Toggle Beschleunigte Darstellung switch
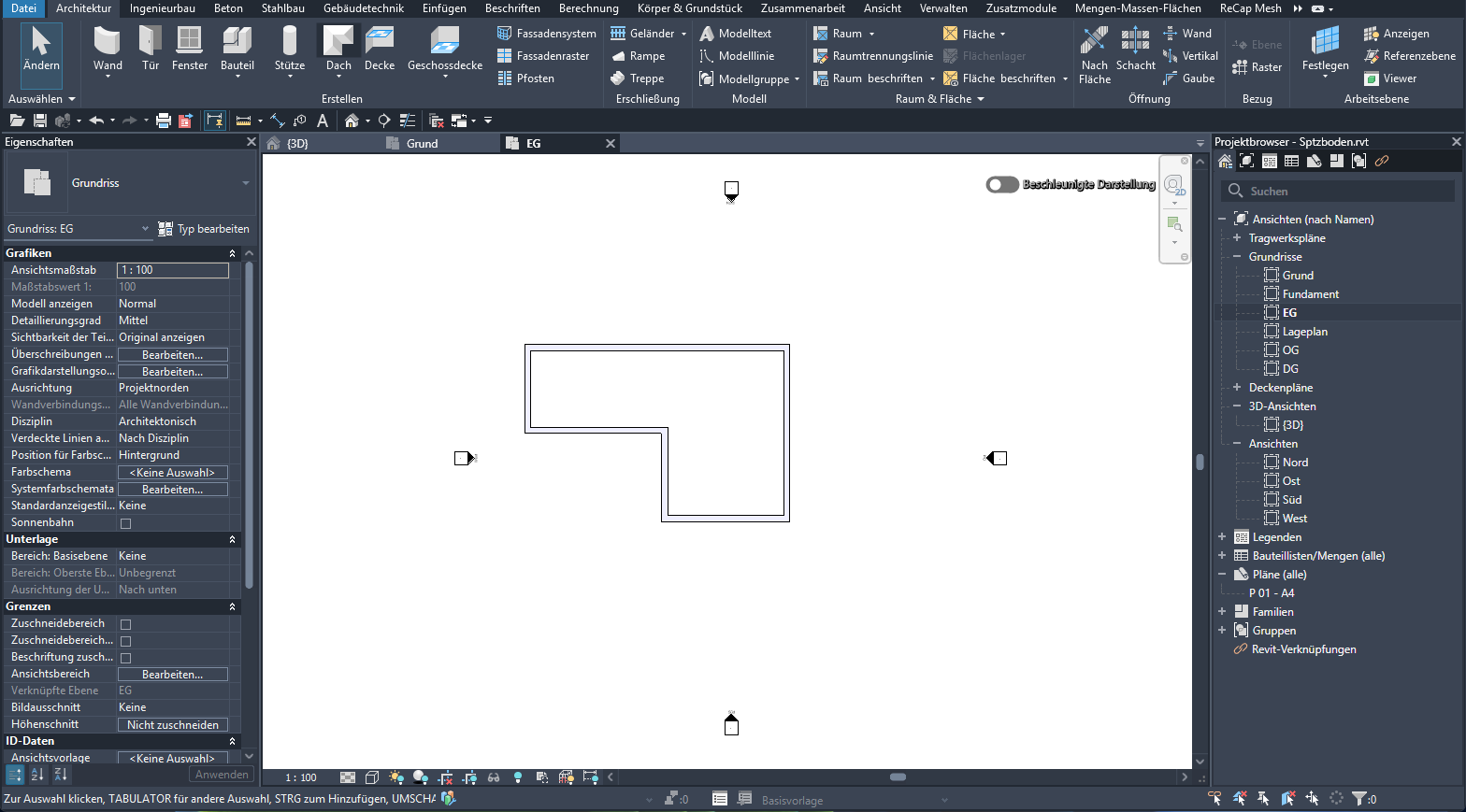 coord(1002,185)
